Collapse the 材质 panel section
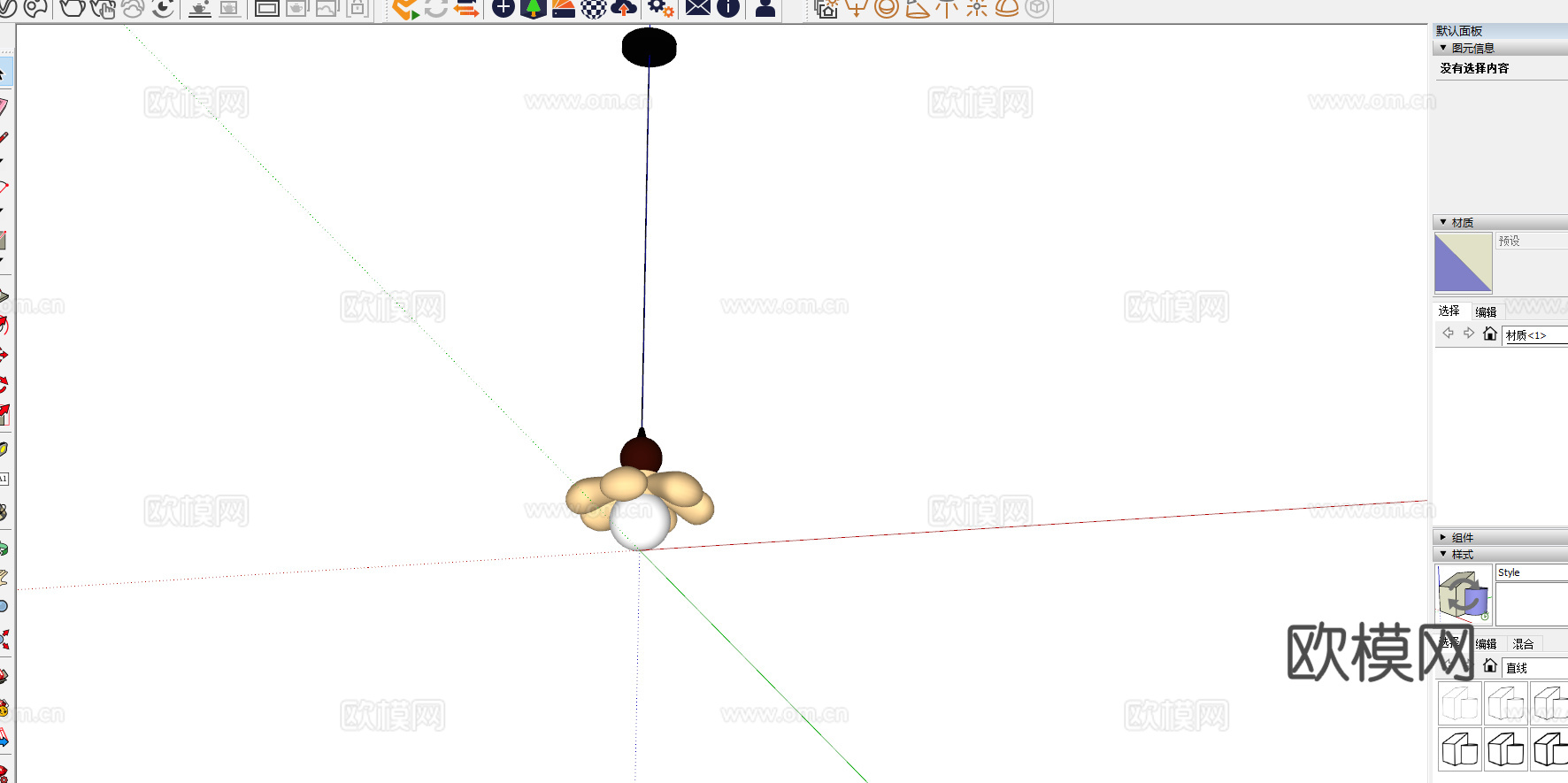This screenshot has height=783, width=1568. pyautogui.click(x=1443, y=222)
